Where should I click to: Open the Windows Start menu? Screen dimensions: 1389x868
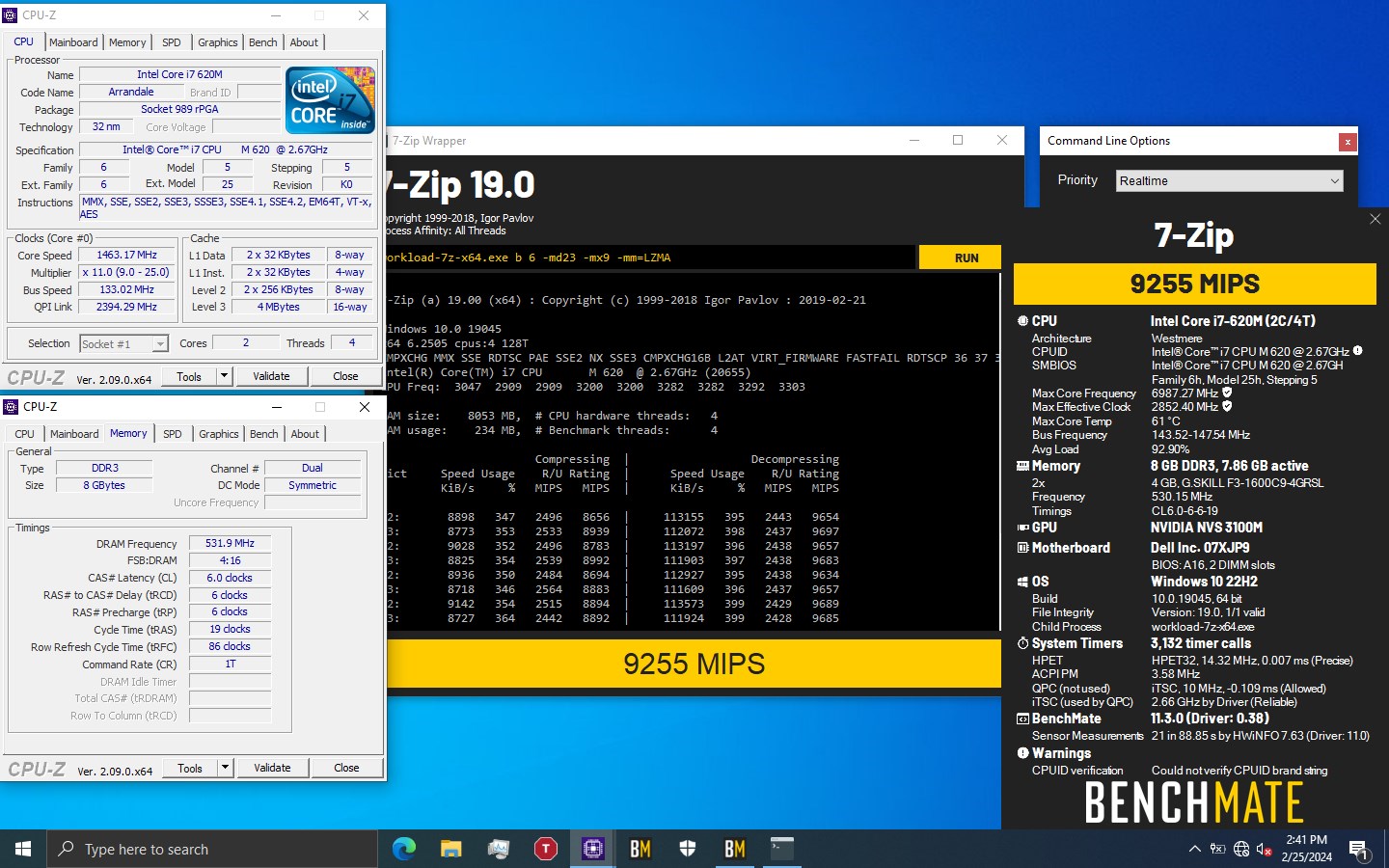tap(23, 849)
